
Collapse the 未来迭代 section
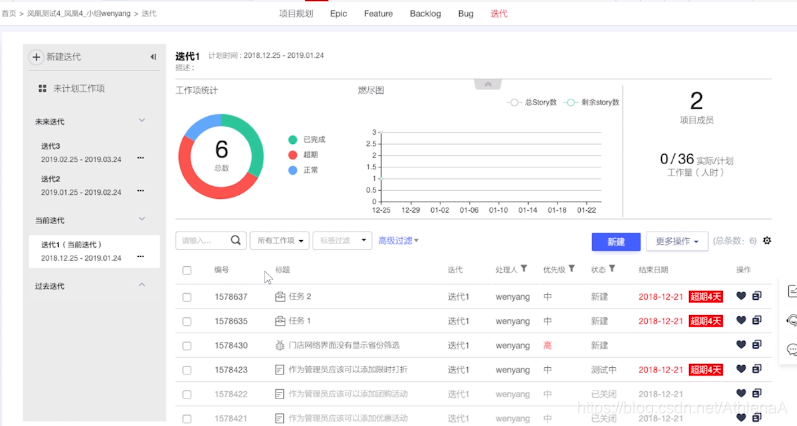coord(142,120)
